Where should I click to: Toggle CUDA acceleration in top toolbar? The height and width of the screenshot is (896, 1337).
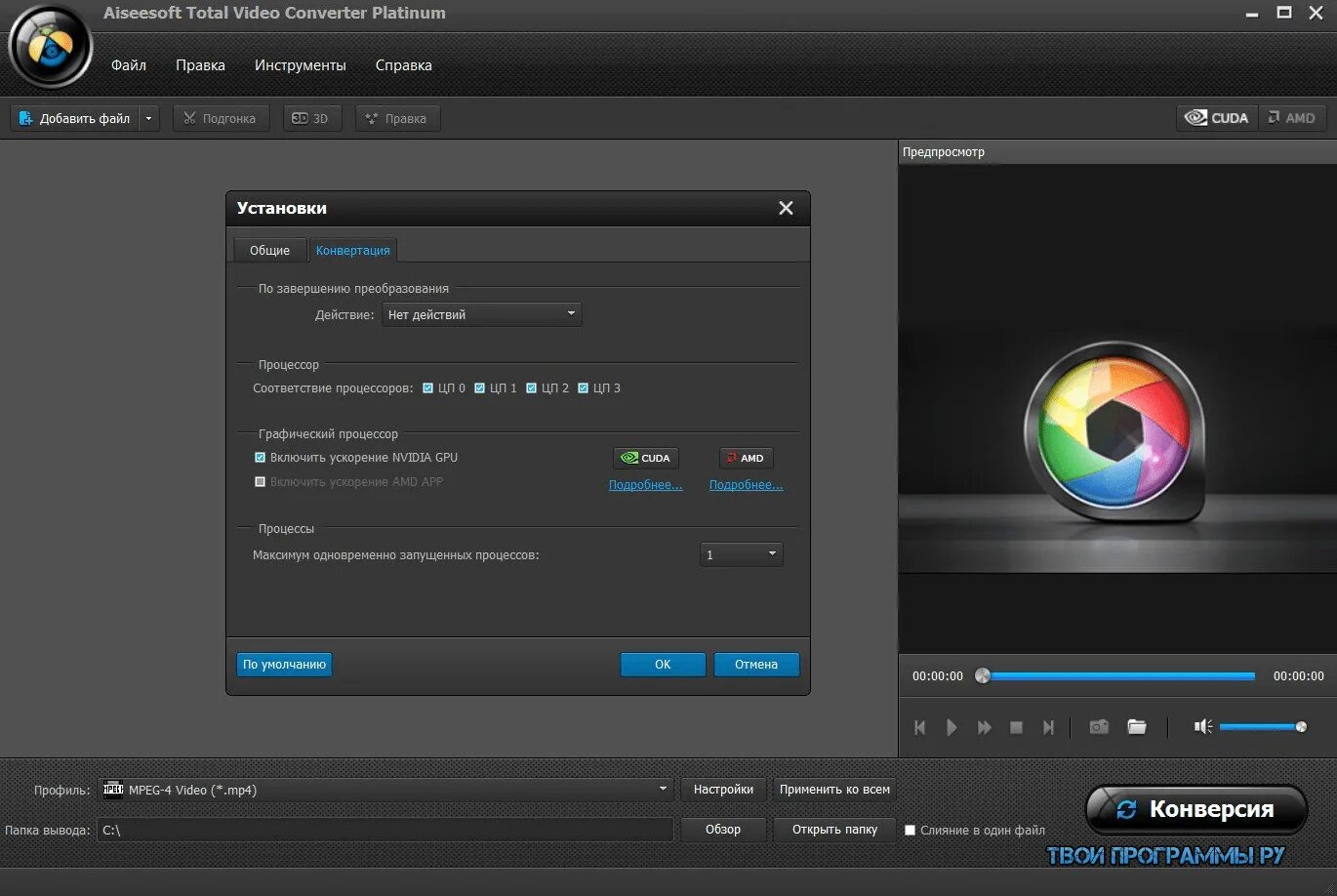[1217, 118]
